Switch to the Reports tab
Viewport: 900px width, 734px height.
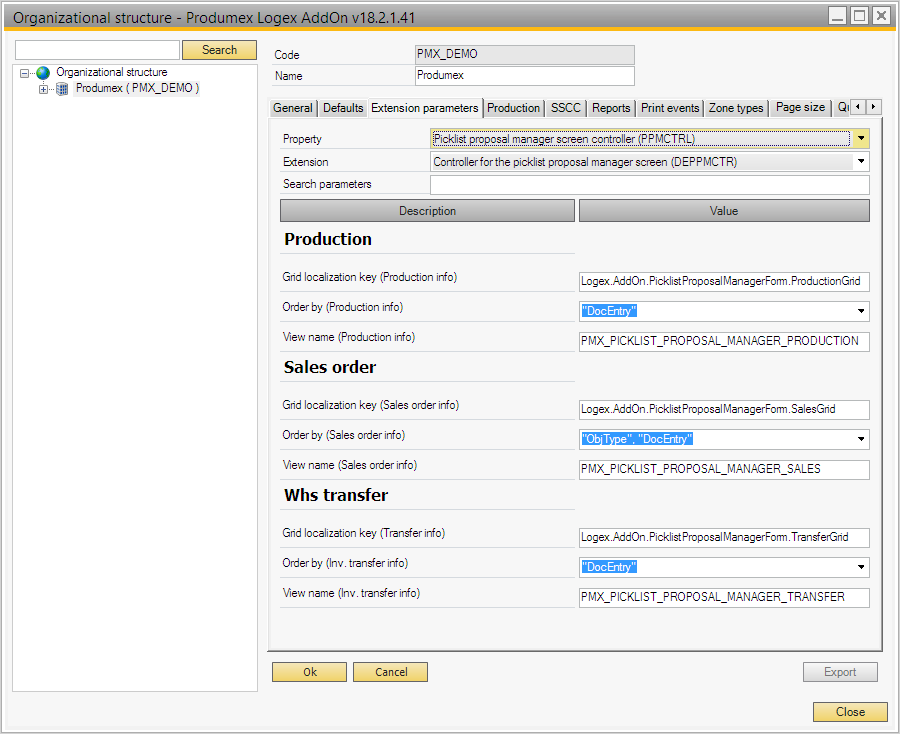click(610, 107)
